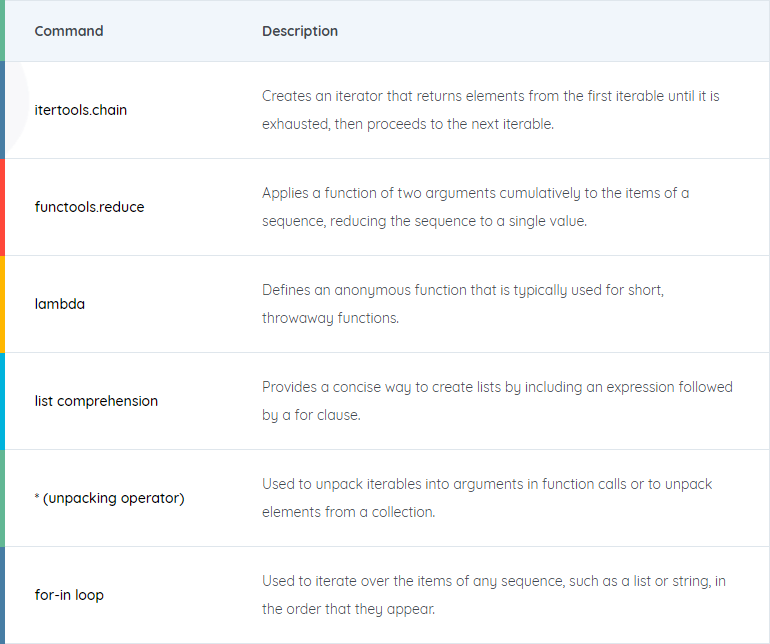Click the unpacking operator description text
This screenshot has width=770, height=644.
coord(487,498)
